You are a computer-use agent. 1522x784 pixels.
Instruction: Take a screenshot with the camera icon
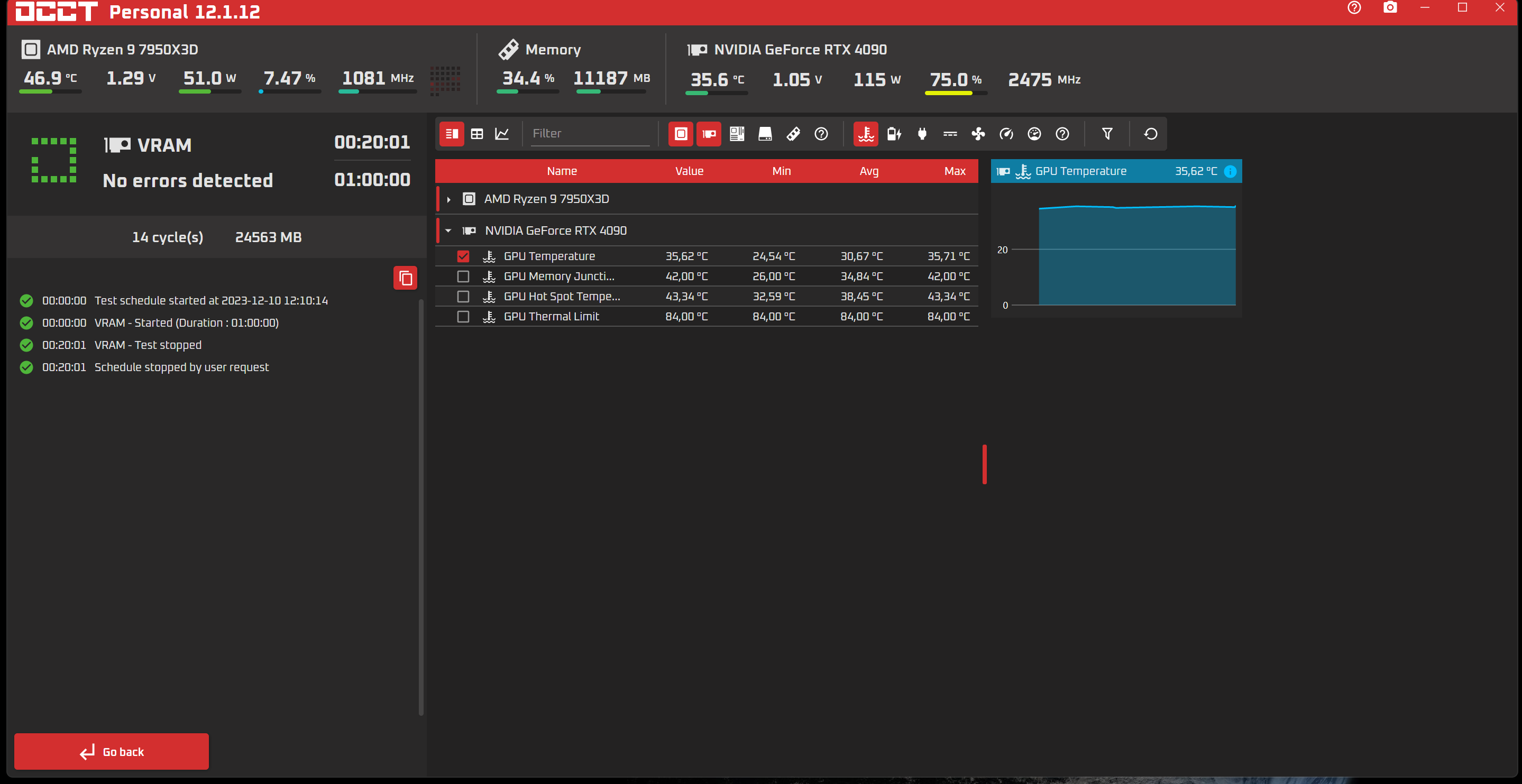(x=1390, y=8)
